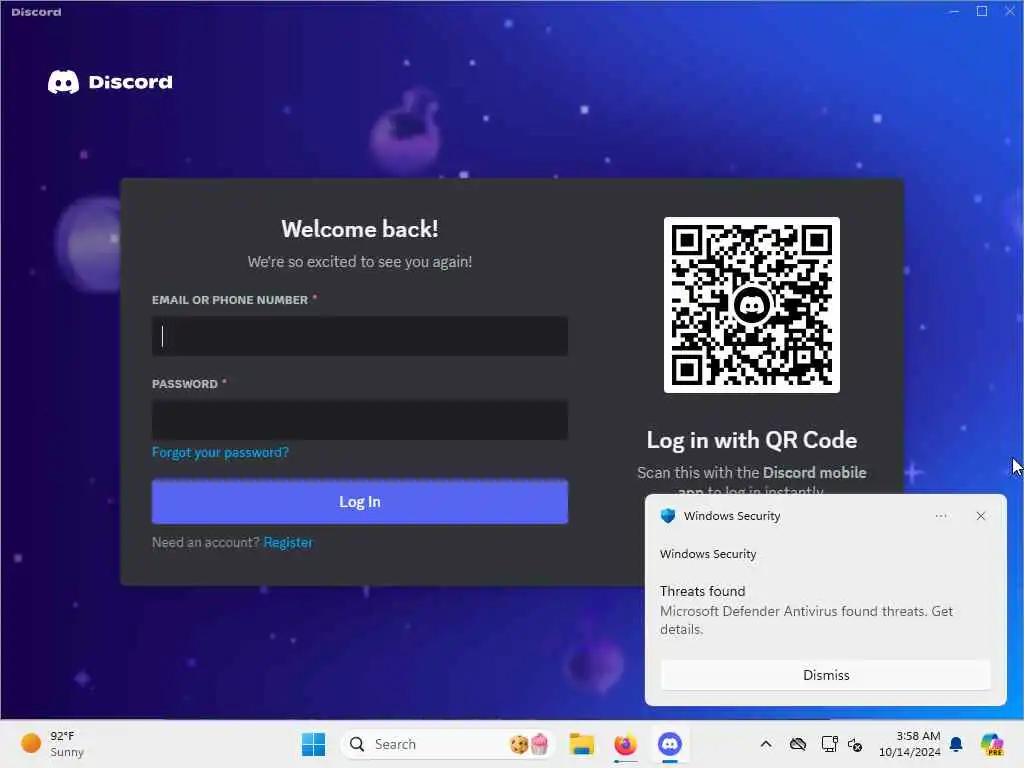
Task: Open the Forgot your password link
Action: (x=220, y=452)
